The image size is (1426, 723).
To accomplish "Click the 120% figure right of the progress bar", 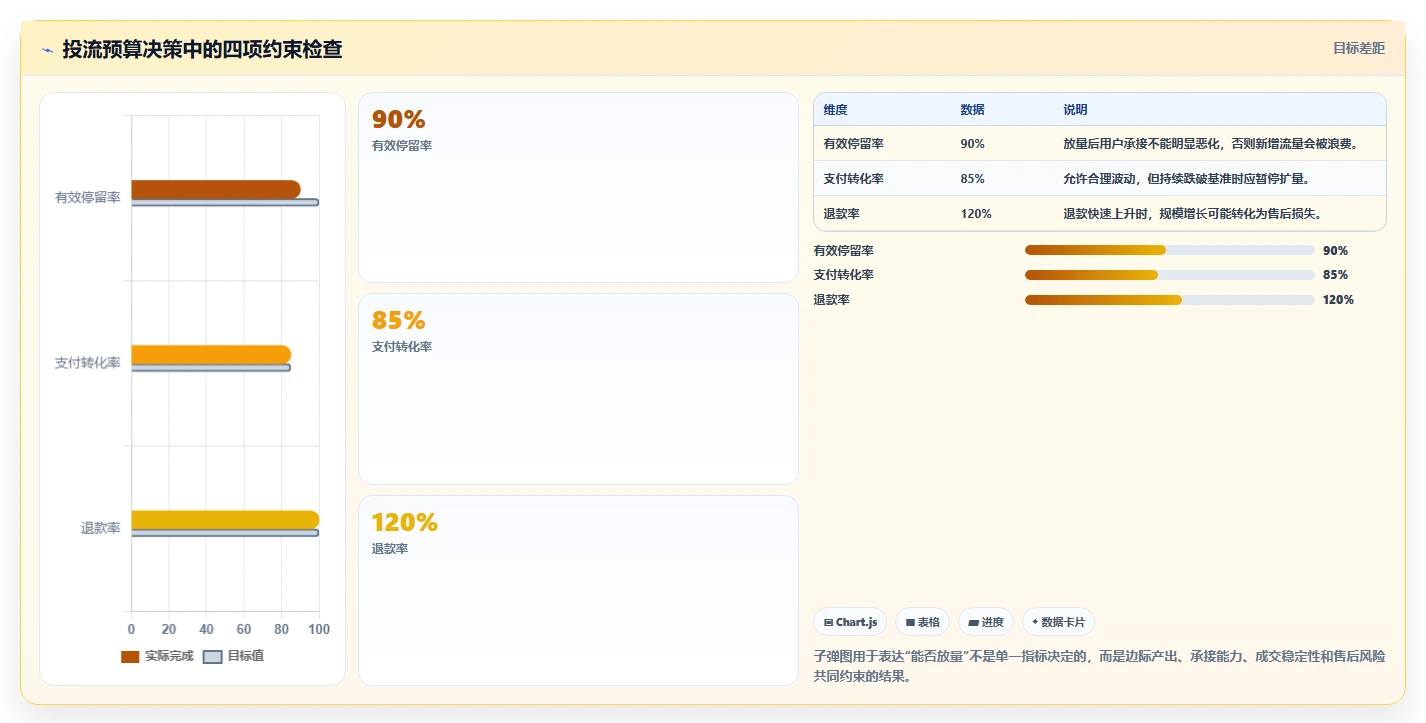I will pos(1338,300).
